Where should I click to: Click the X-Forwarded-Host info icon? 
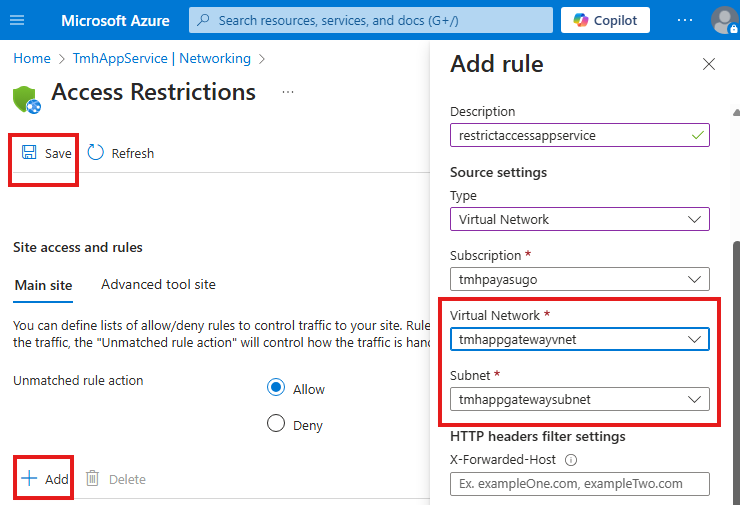pos(571,460)
